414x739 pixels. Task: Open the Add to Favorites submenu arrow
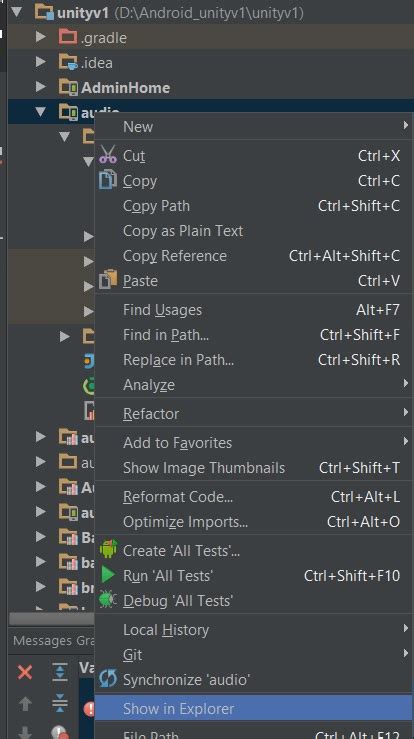tap(405, 442)
